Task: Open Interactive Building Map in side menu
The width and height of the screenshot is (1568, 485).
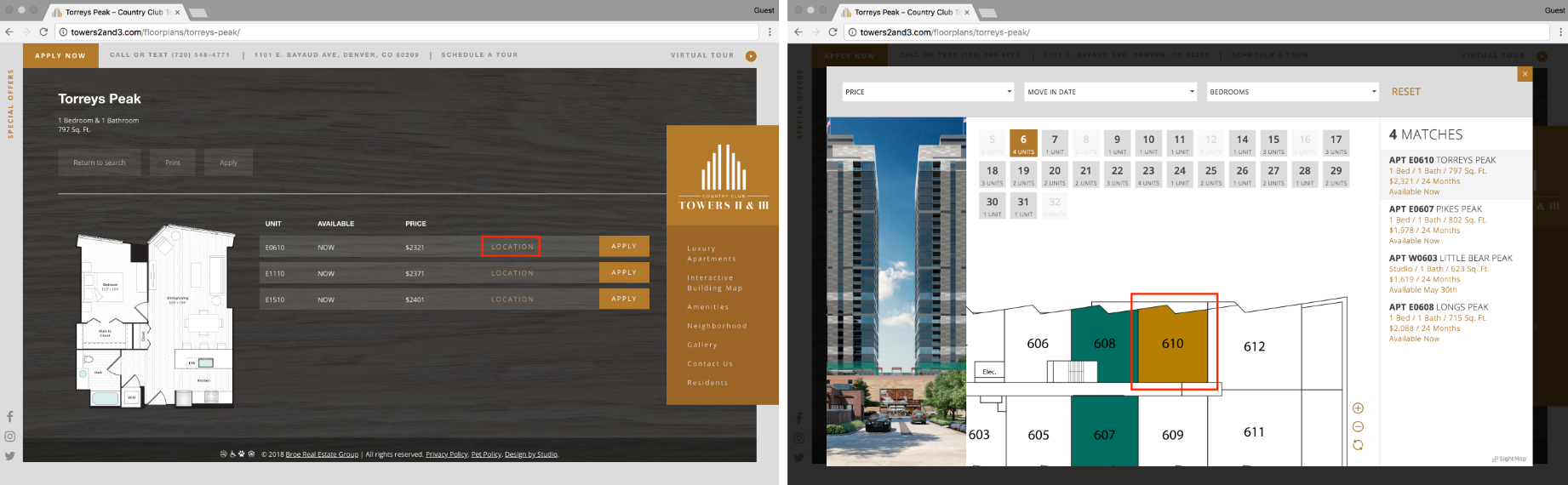Action: click(715, 283)
